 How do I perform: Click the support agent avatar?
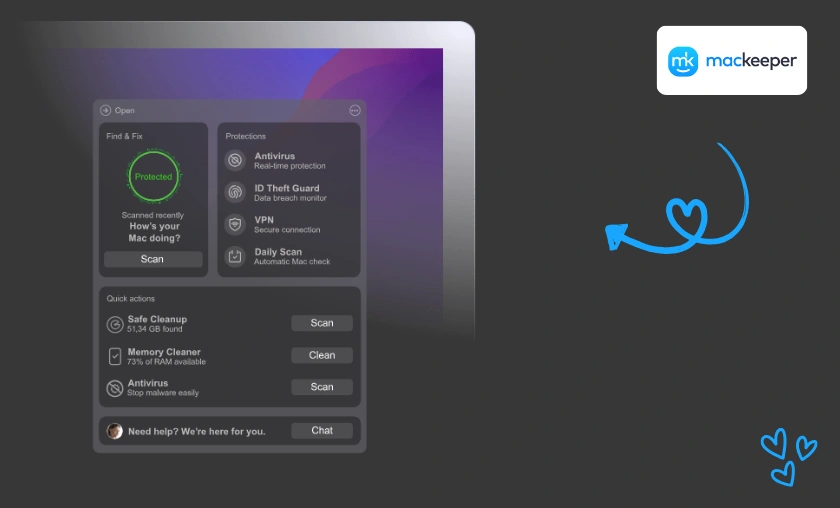(x=115, y=431)
